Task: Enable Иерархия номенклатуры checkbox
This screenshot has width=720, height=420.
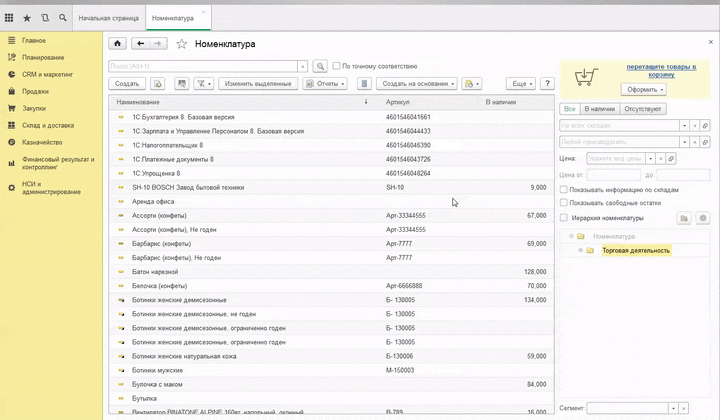Action: pyautogui.click(x=563, y=218)
